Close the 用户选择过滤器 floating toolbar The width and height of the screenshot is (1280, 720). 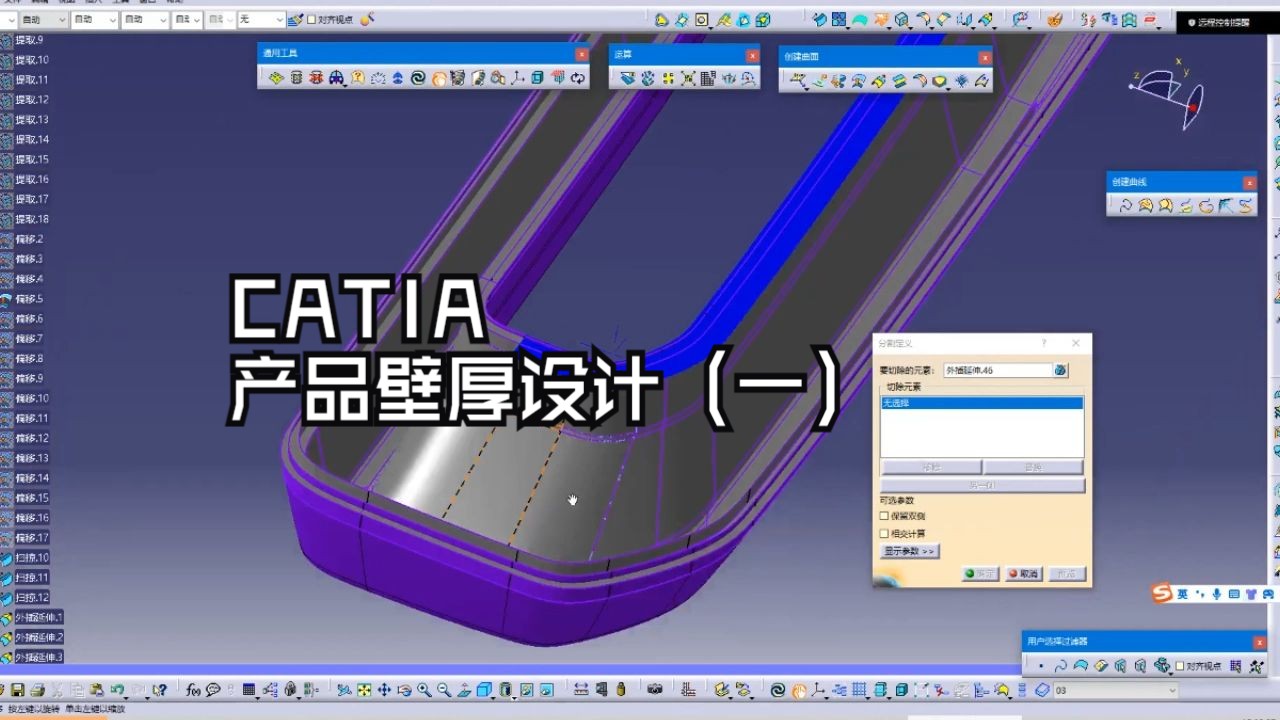[1259, 643]
